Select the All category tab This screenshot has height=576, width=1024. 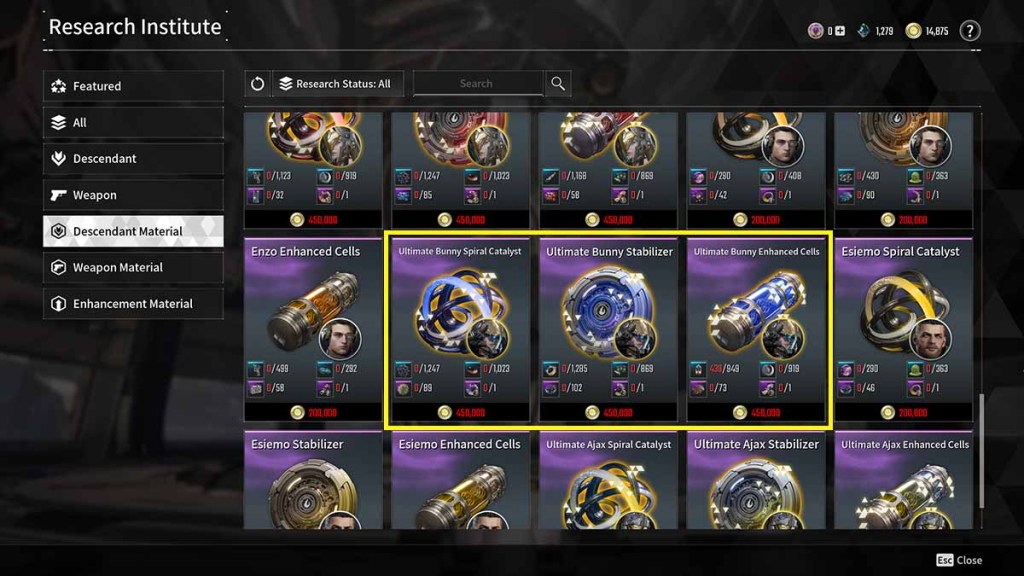133,122
